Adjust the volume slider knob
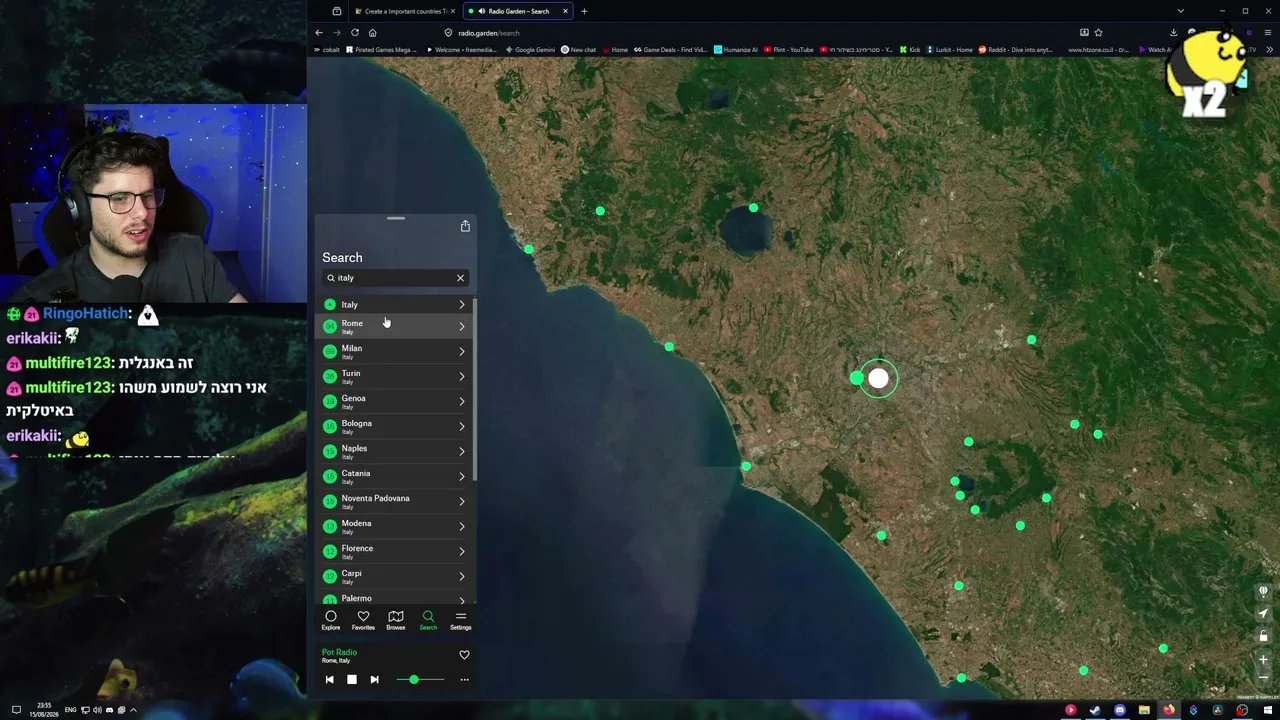This screenshot has height=720, width=1280. (x=414, y=680)
